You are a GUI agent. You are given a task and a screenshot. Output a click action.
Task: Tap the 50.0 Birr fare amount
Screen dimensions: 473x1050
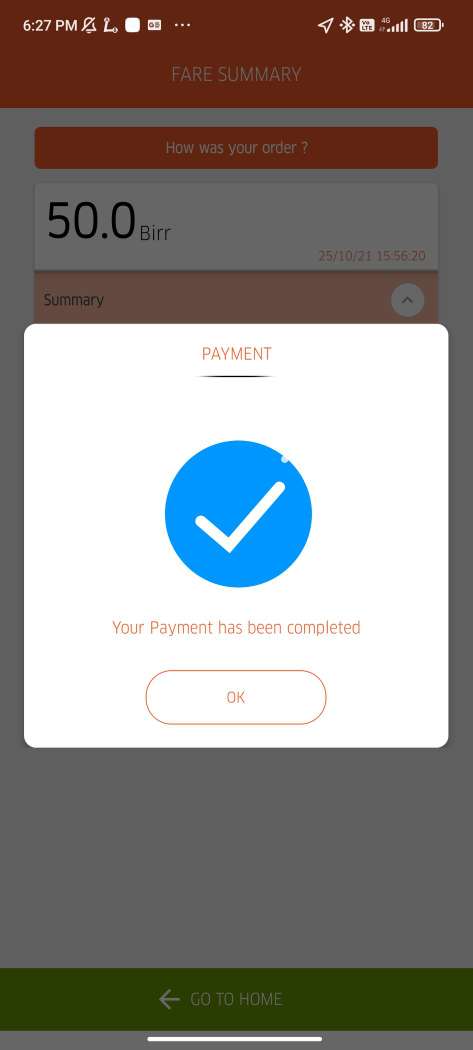[x=109, y=222]
